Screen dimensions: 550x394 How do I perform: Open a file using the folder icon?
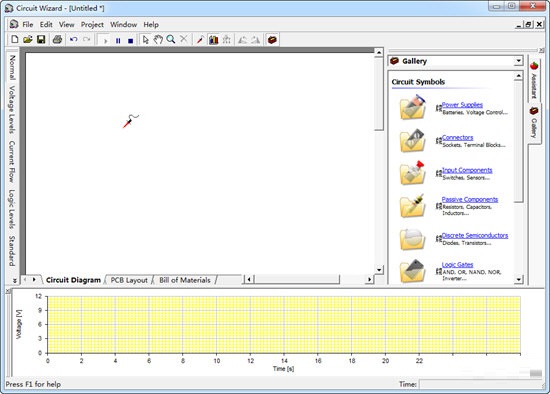28,39
